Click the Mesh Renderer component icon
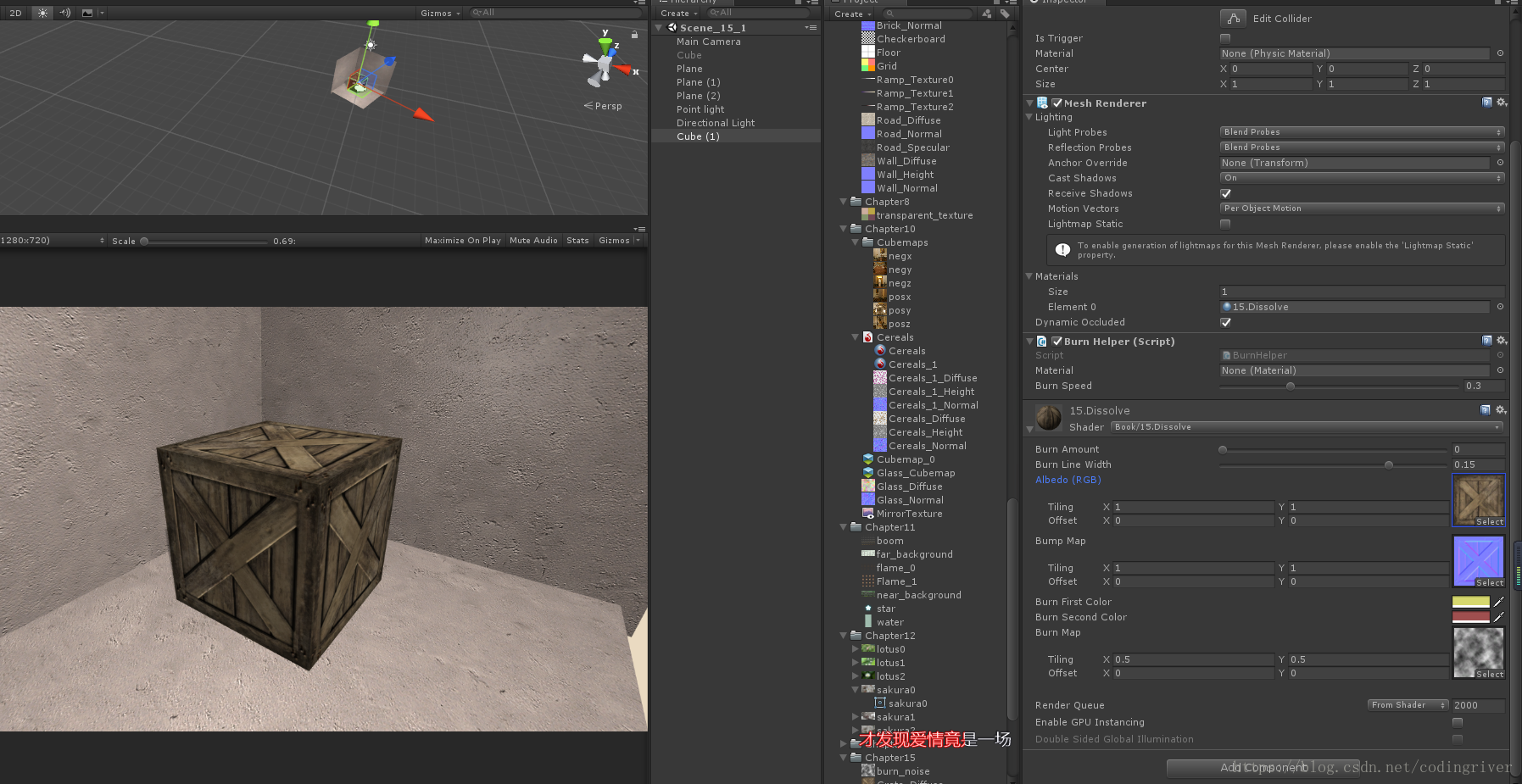 click(x=1042, y=103)
